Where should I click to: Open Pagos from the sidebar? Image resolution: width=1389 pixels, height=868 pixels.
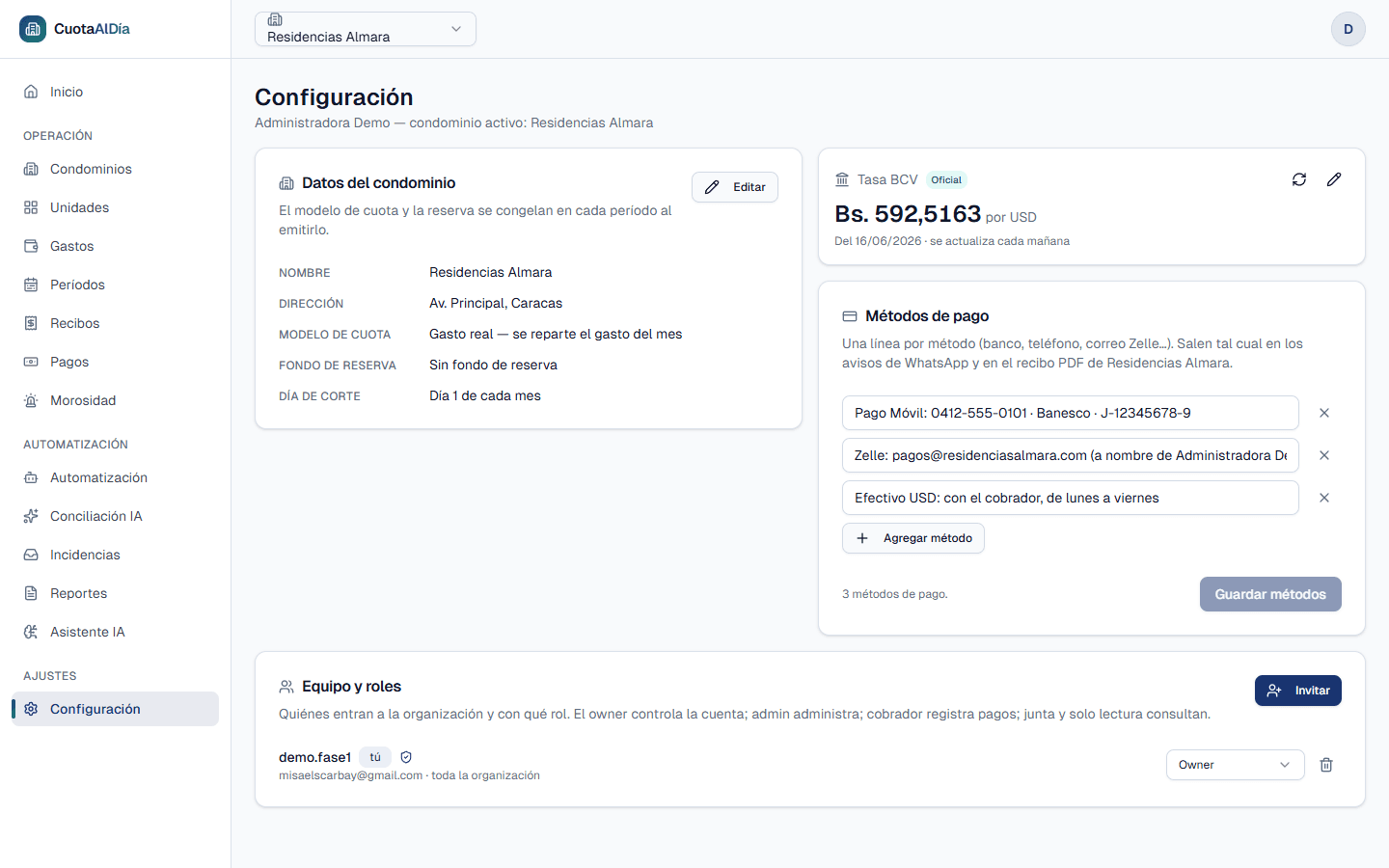pyautogui.click(x=116, y=362)
